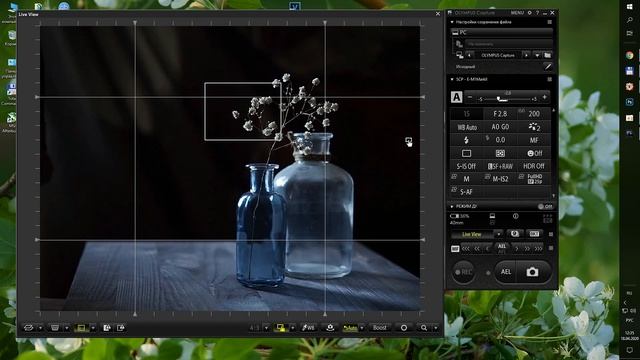640x360 pixels.
Task: Select ISO value 200
Action: point(534,114)
